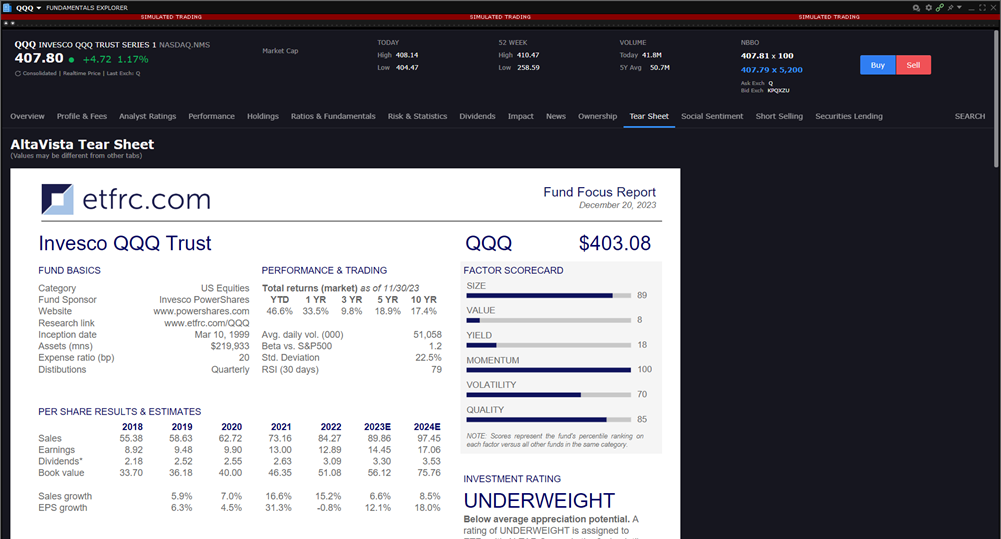
Task: Click the Buy button
Action: pyautogui.click(x=878, y=65)
